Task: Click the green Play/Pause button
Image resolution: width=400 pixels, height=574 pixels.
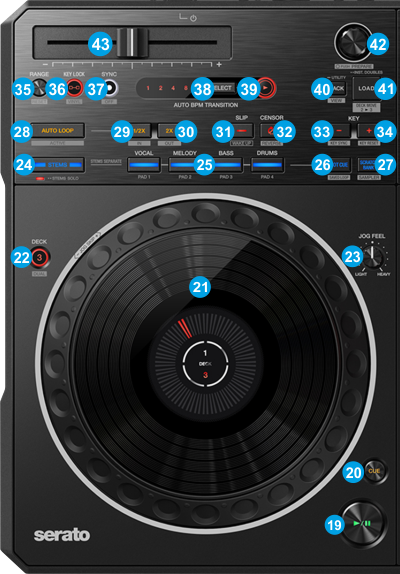Action: click(x=362, y=523)
